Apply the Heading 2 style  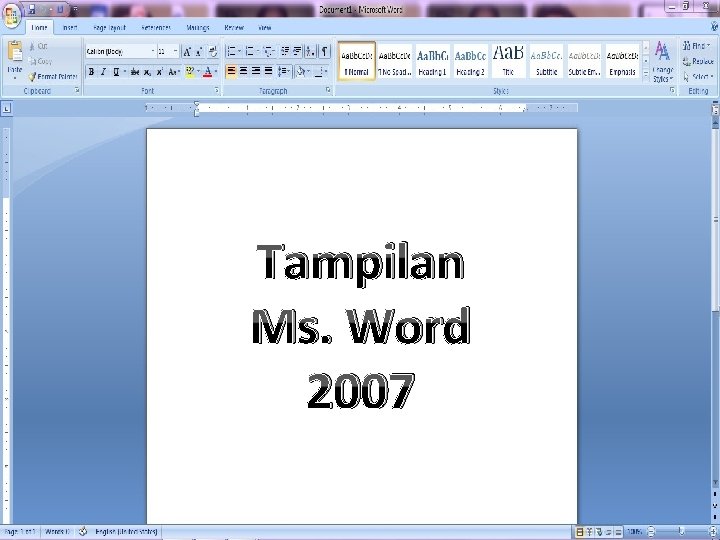471,61
